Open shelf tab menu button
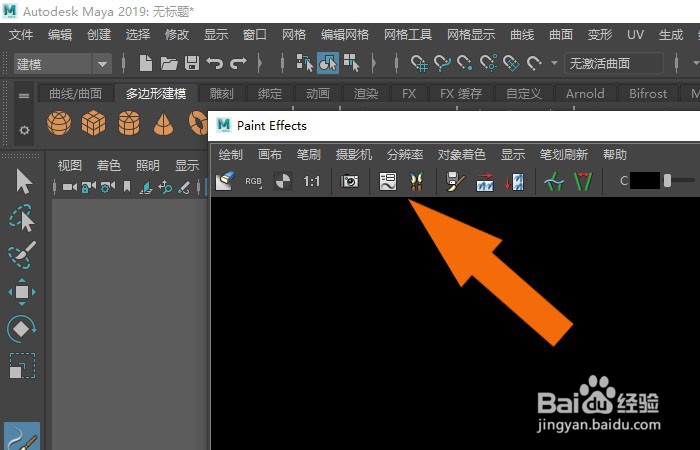 pos(24,95)
